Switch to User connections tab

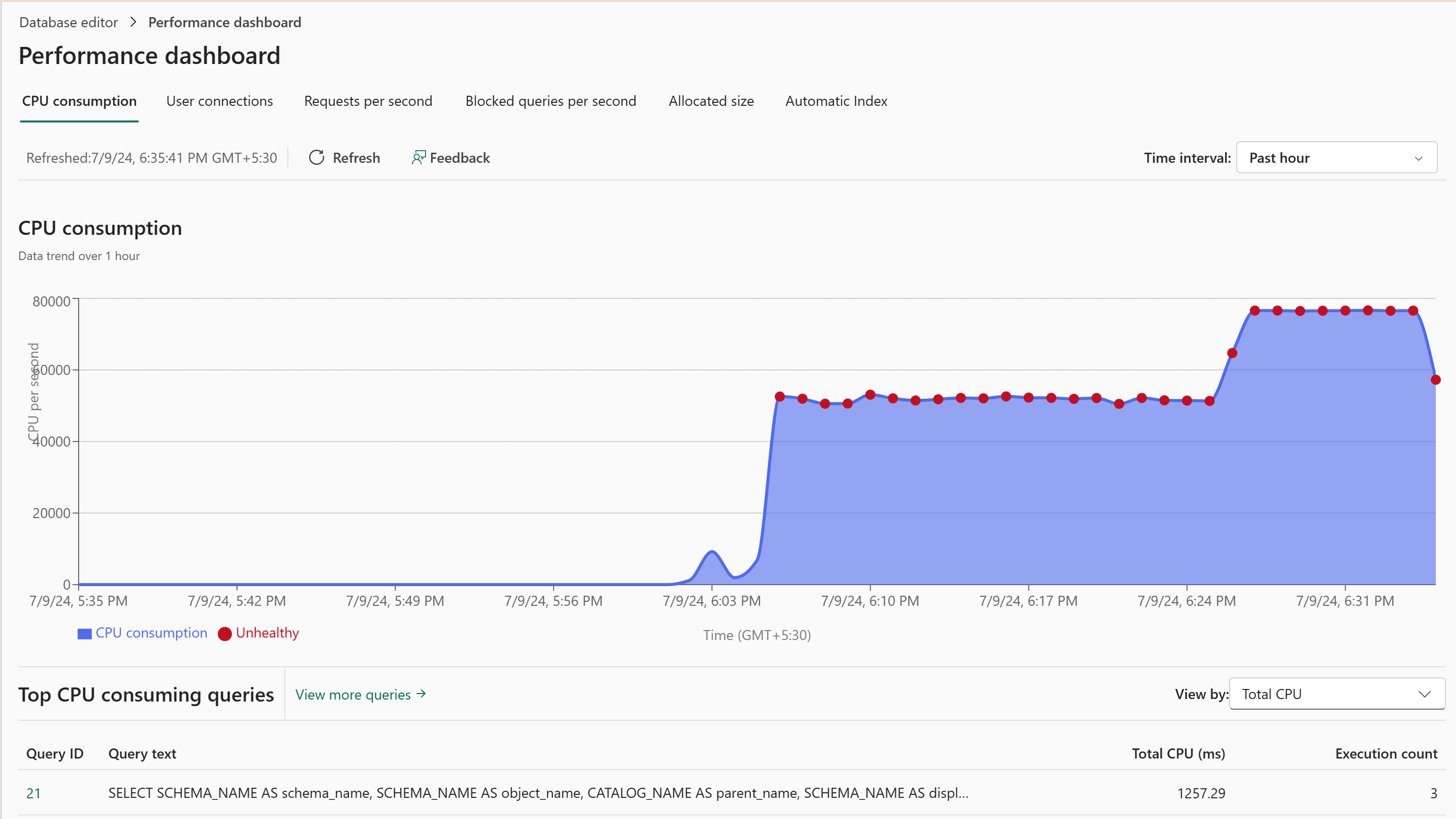[219, 101]
